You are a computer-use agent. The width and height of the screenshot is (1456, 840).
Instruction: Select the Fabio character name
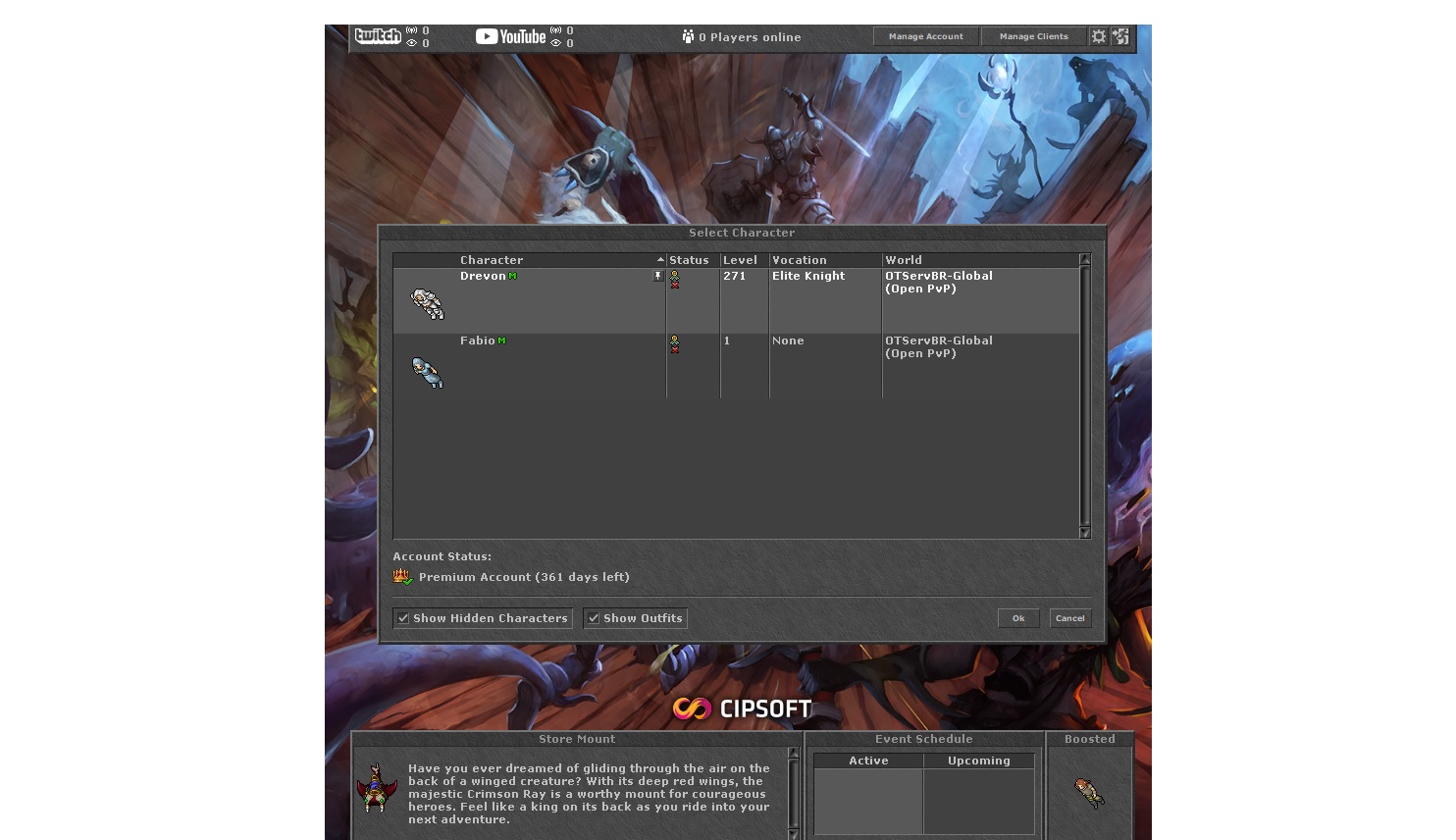click(478, 341)
